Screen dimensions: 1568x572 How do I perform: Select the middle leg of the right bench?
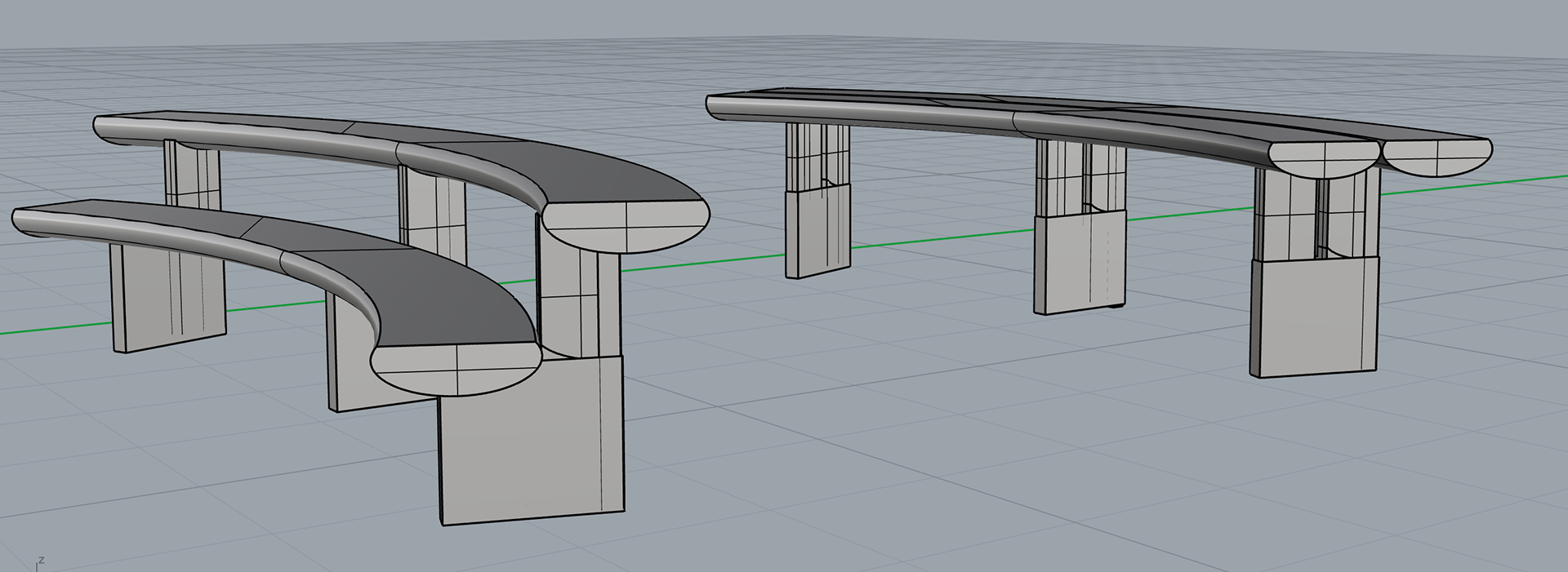1080,228
